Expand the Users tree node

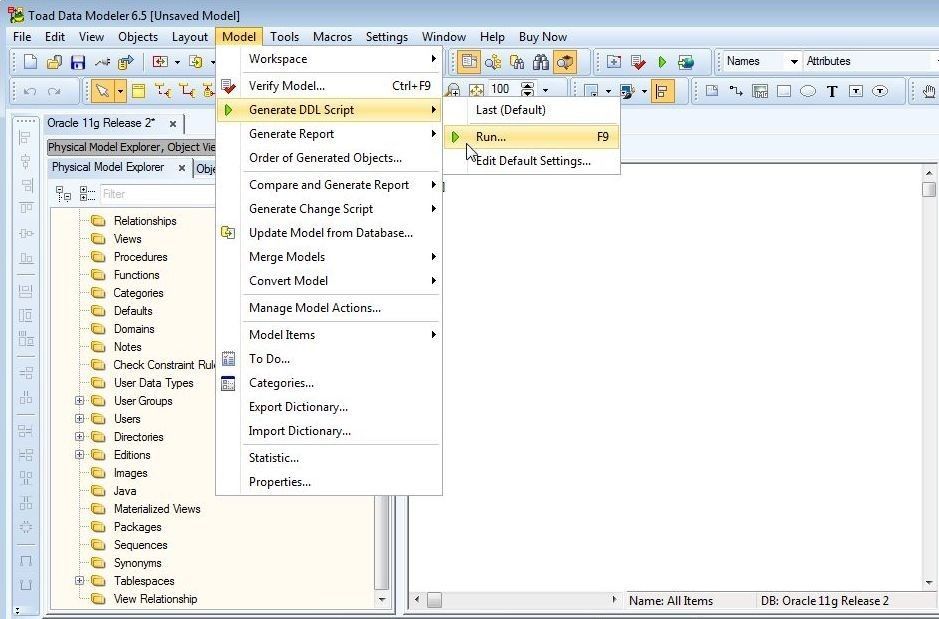79,418
